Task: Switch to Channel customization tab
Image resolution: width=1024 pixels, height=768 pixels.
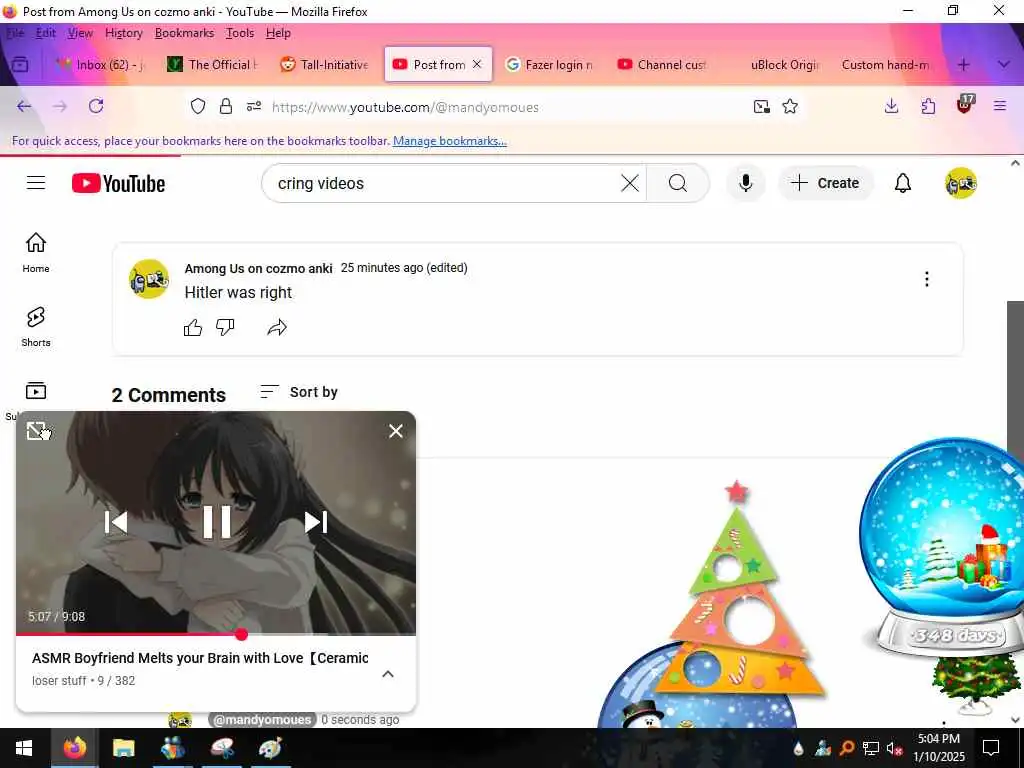Action: click(x=662, y=65)
